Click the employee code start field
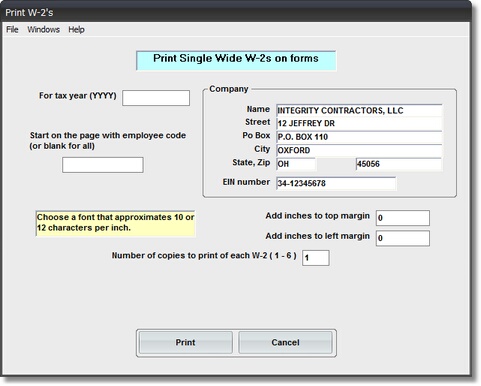Screen dimensions: 481x386 click(103, 165)
